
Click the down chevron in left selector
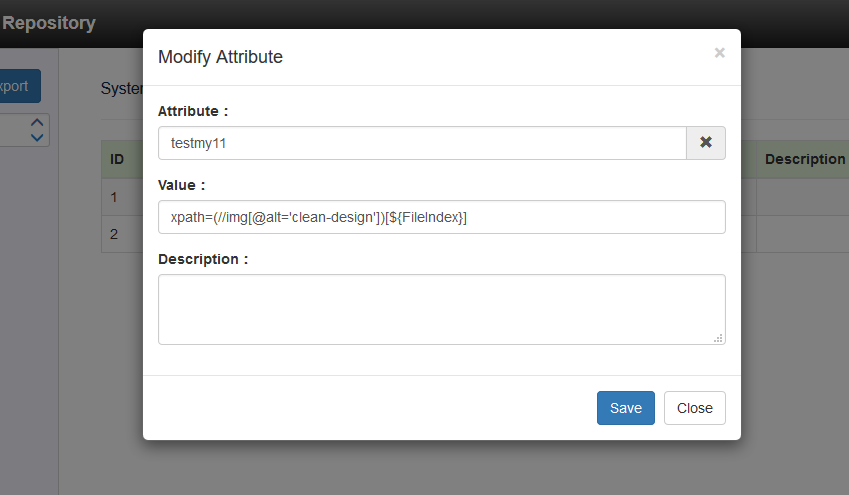click(x=37, y=137)
